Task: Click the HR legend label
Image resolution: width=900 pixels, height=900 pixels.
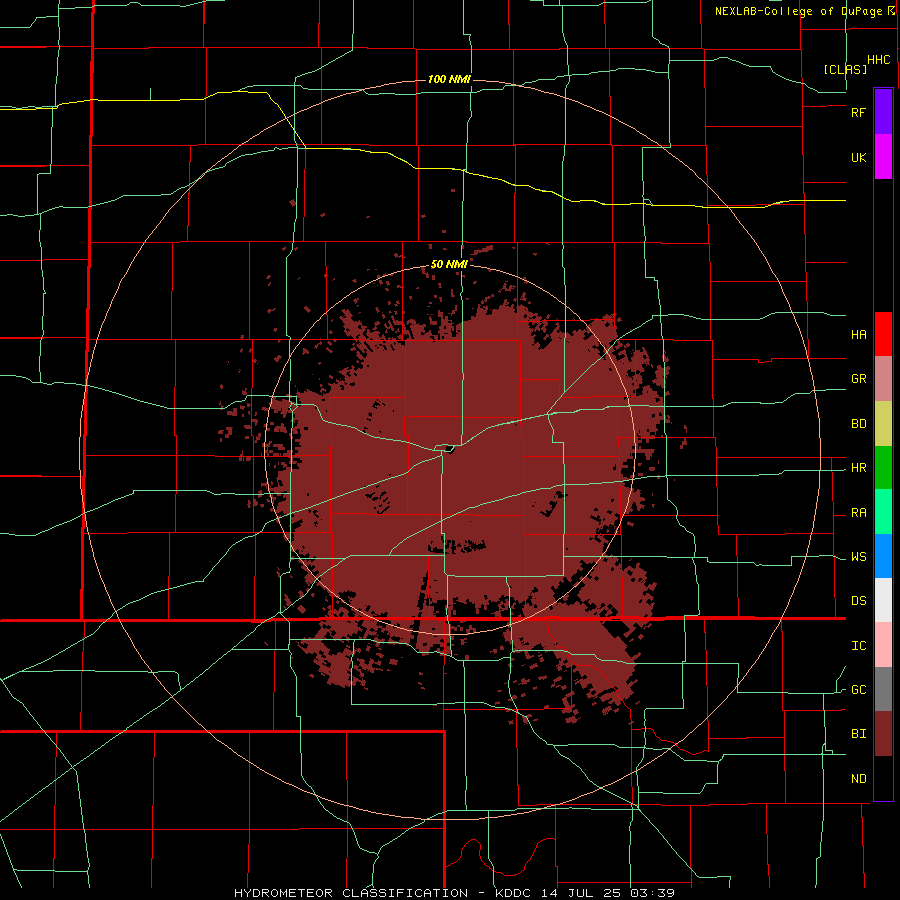Action: pyautogui.click(x=858, y=468)
